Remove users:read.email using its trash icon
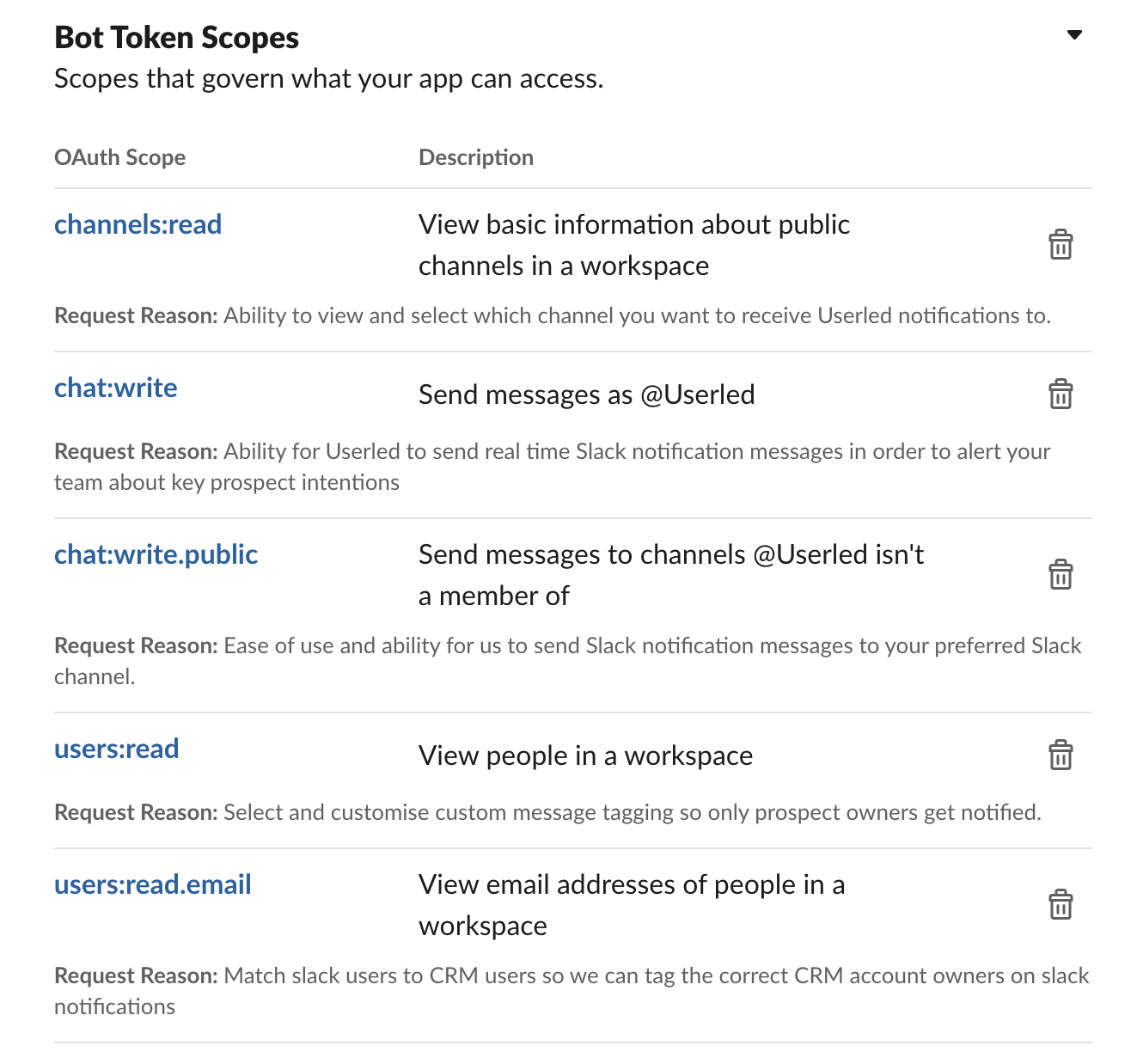 1060,905
